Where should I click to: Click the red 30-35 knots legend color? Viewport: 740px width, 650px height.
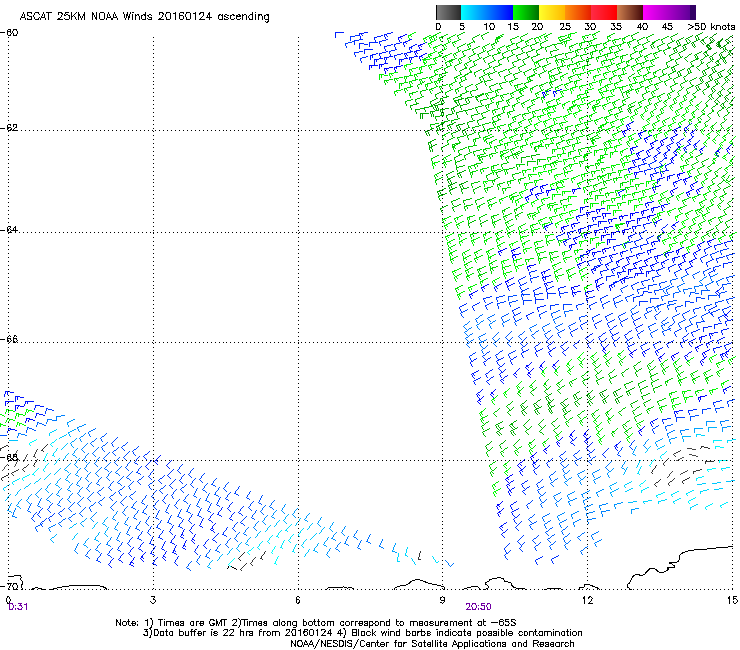pos(604,12)
